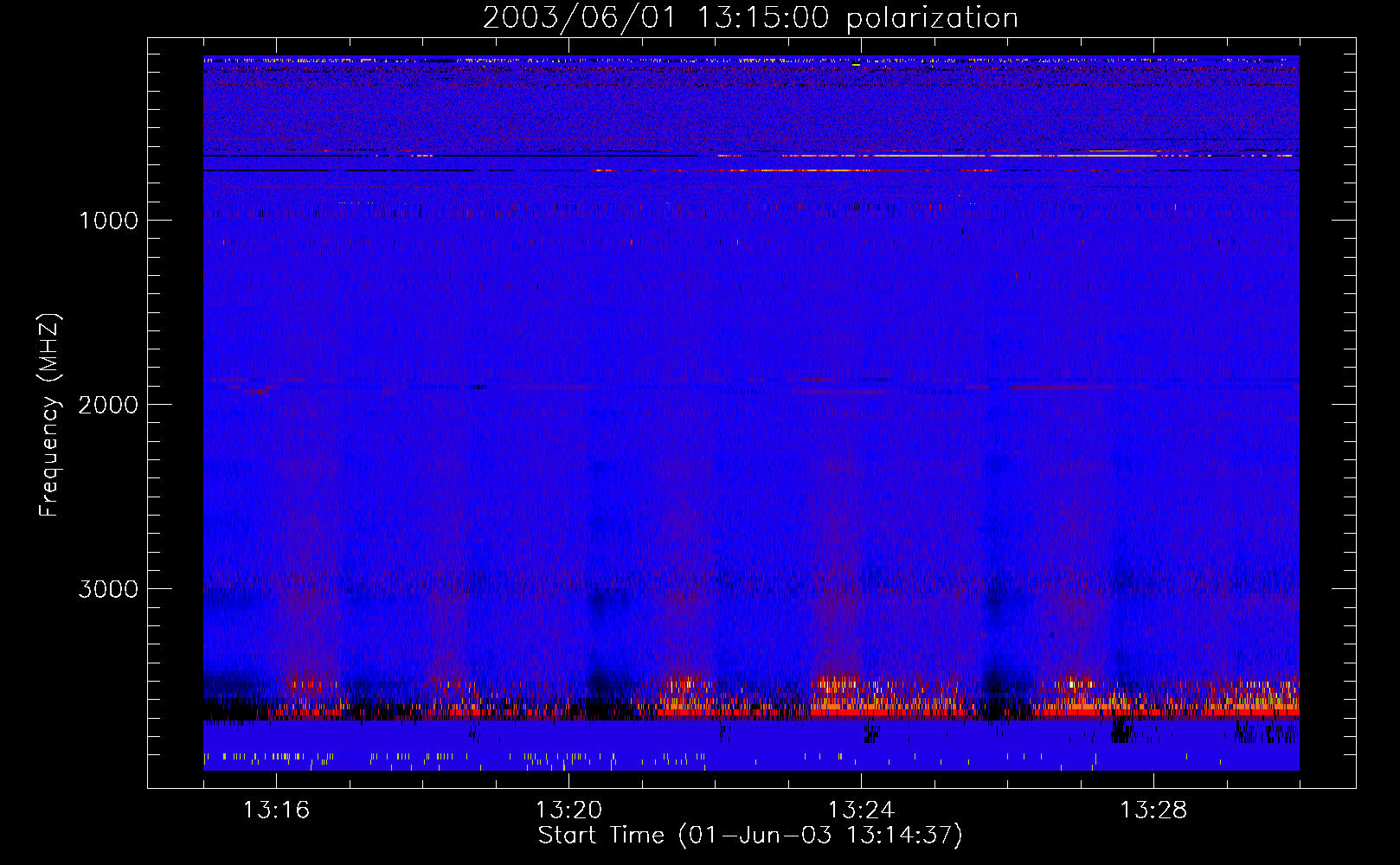Click the 13:24 time tick label
Viewport: 1400px width, 865px height.
(861, 811)
